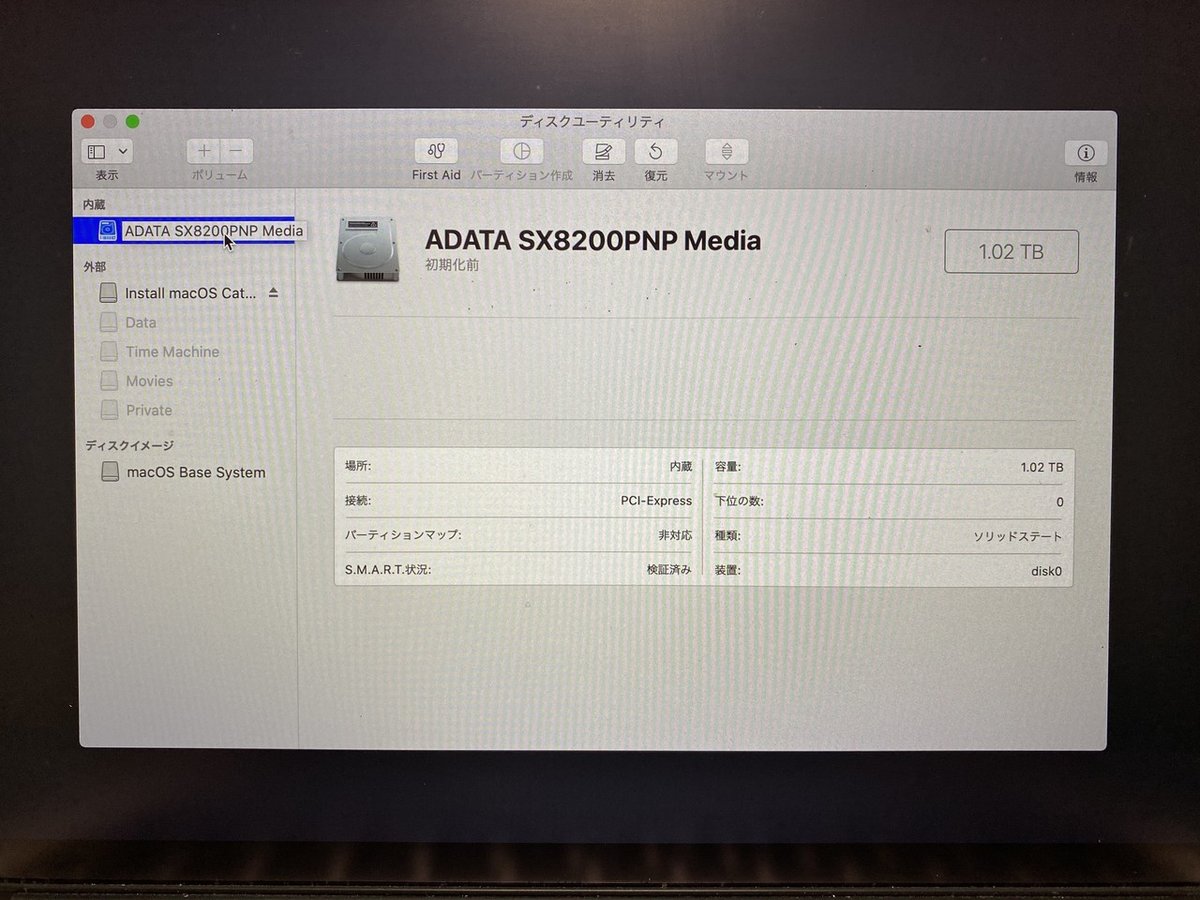Click the S.M.A.R.T.状況 label

click(388, 570)
